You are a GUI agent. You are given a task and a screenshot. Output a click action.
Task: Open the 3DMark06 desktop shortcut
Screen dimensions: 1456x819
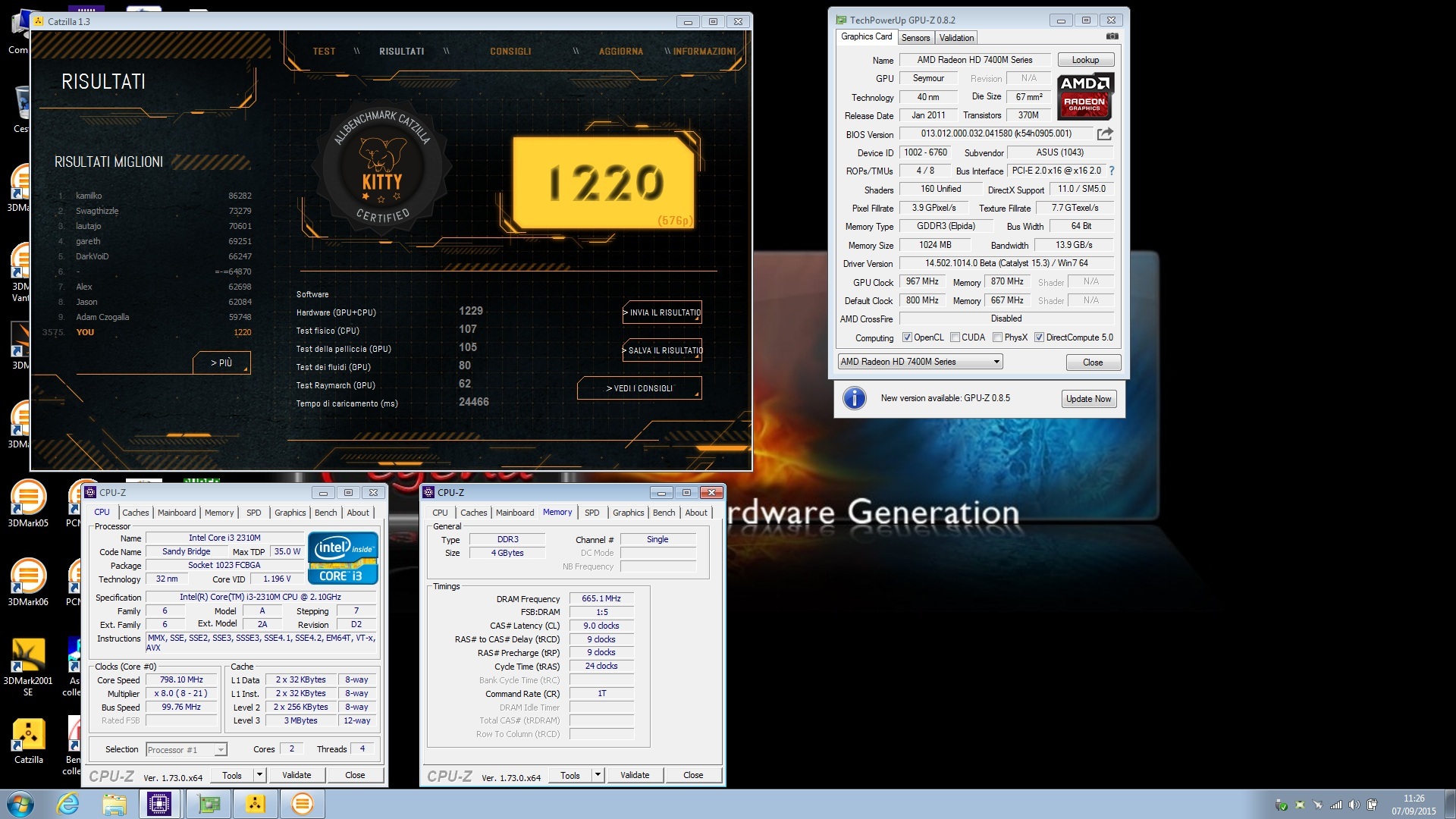pyautogui.click(x=28, y=582)
